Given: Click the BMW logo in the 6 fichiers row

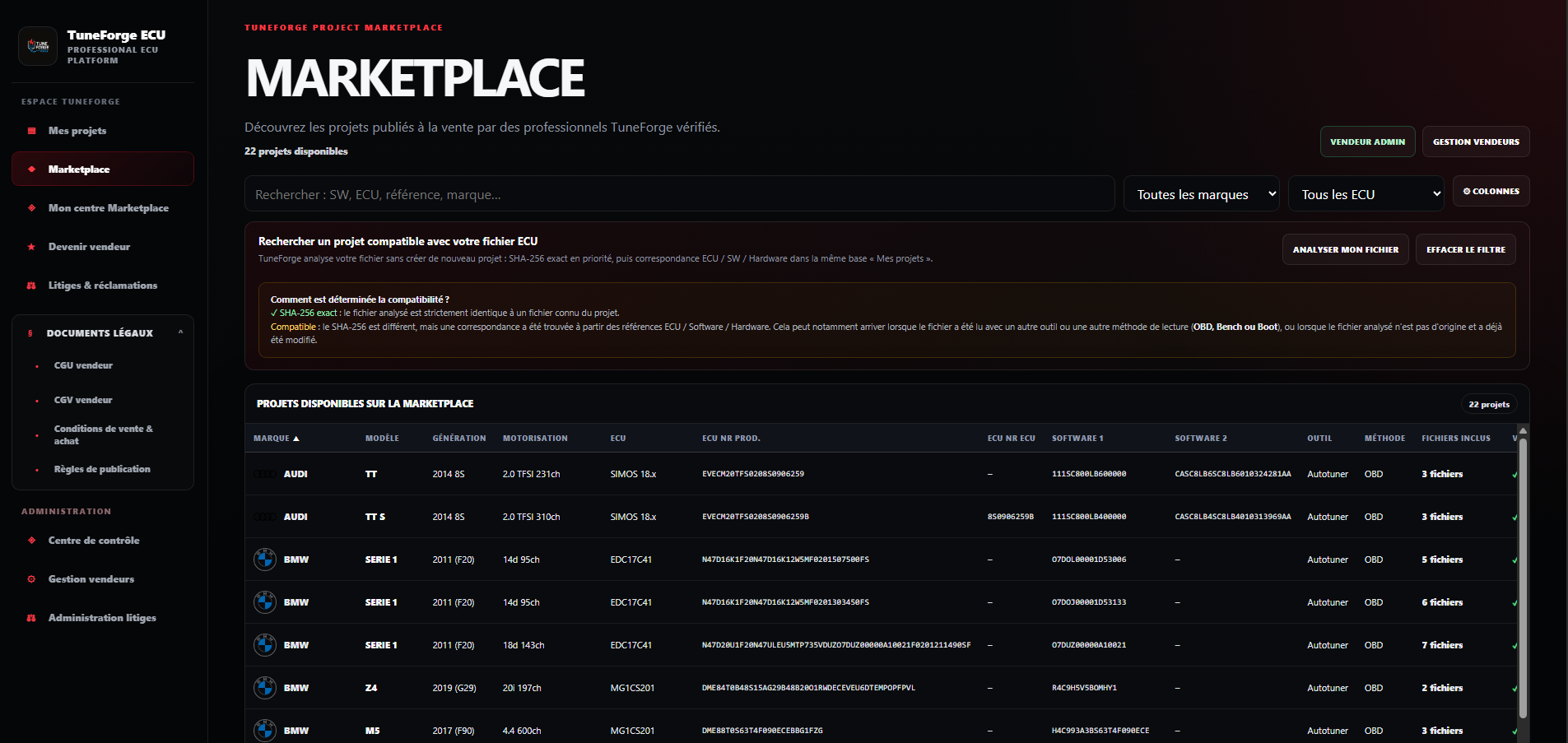Looking at the screenshot, I should [265, 602].
